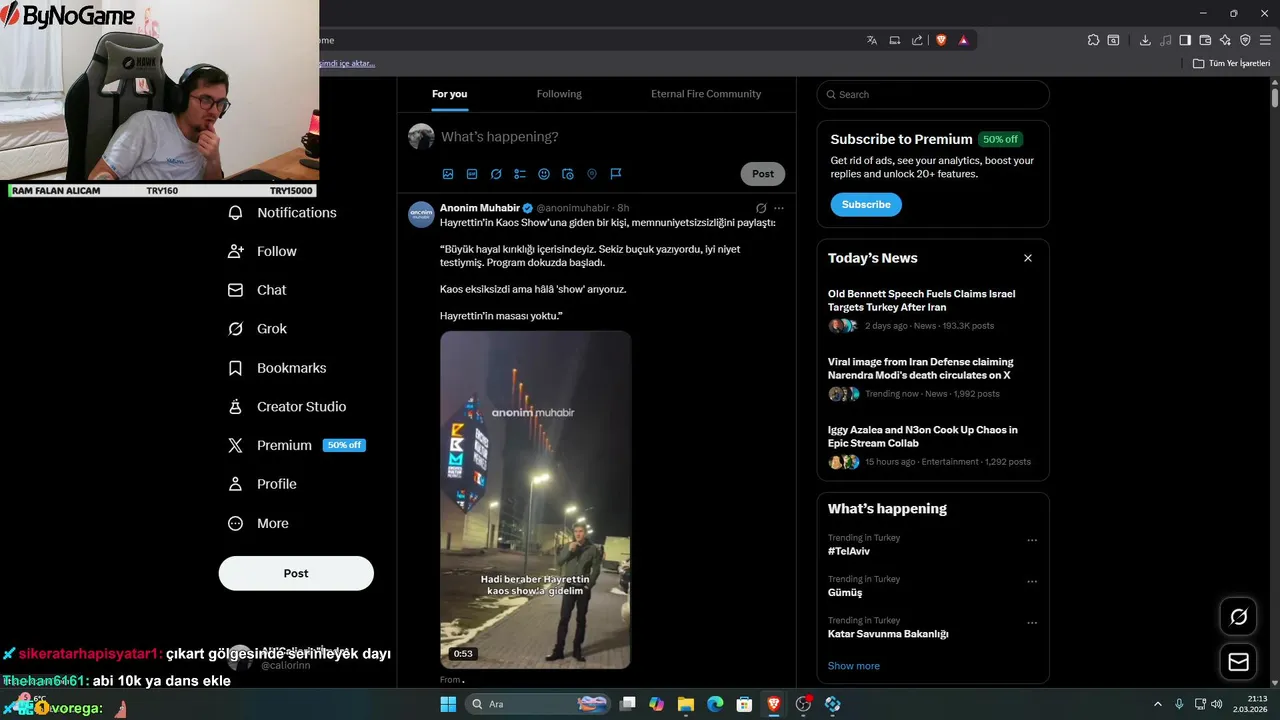Click the Subscribe button
1280x720 pixels.
[866, 205]
